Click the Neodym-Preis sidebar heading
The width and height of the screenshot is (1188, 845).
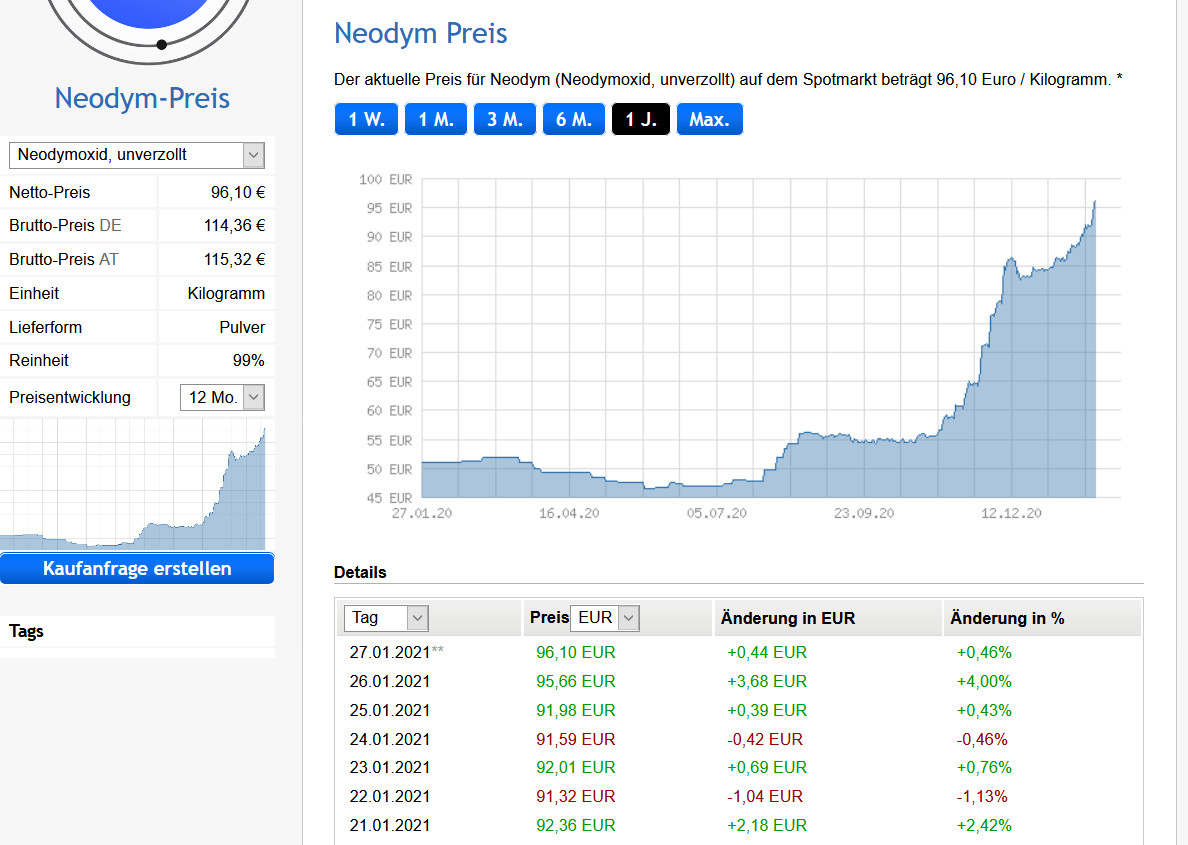point(142,98)
